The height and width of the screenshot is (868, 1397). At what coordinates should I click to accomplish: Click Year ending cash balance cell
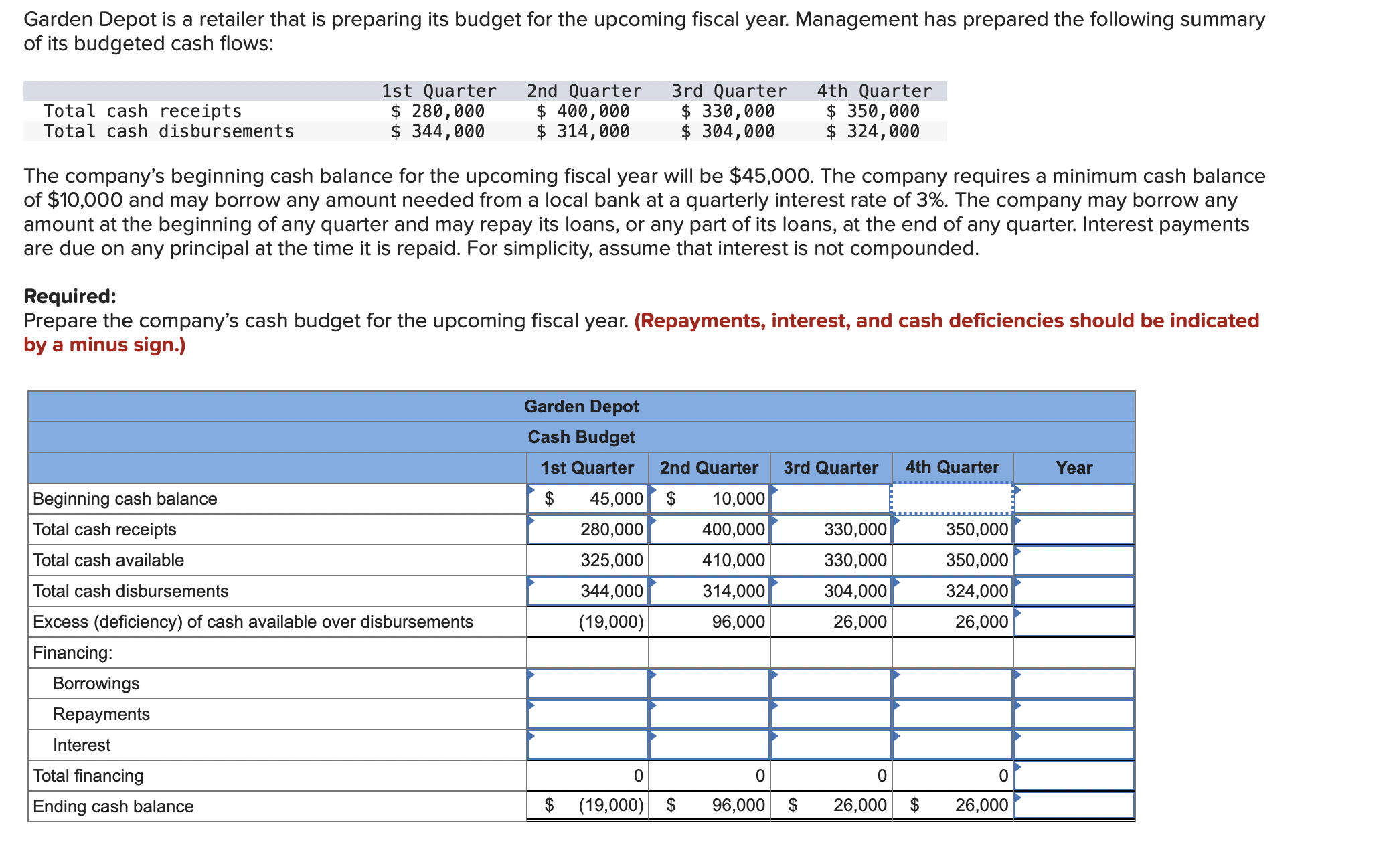(1074, 806)
